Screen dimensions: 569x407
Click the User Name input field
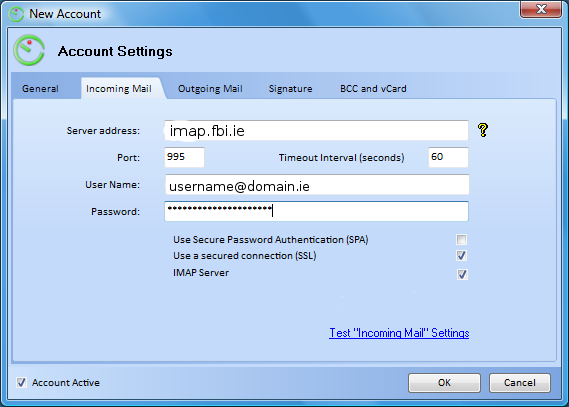point(317,185)
